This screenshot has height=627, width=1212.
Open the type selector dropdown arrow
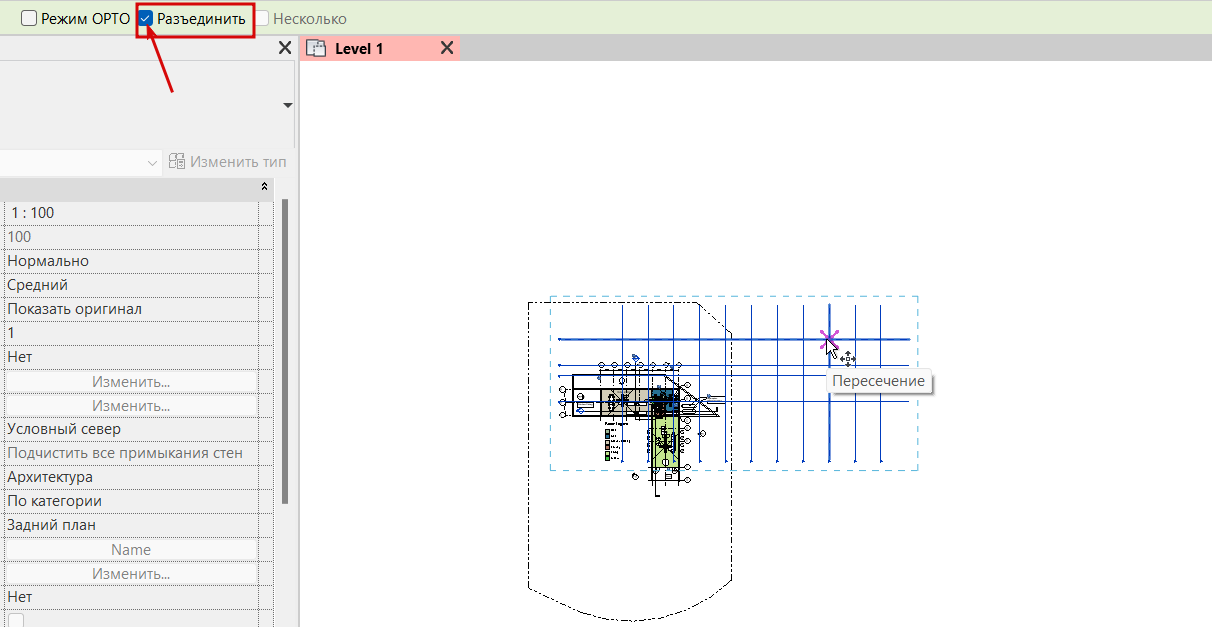click(x=288, y=105)
